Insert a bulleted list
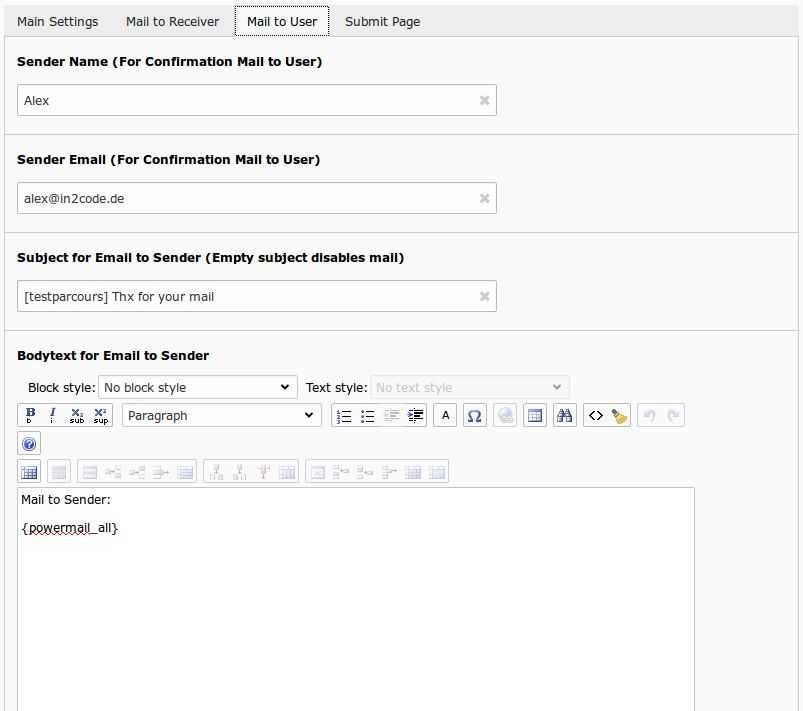Viewport: 803px width, 711px height. [x=368, y=416]
